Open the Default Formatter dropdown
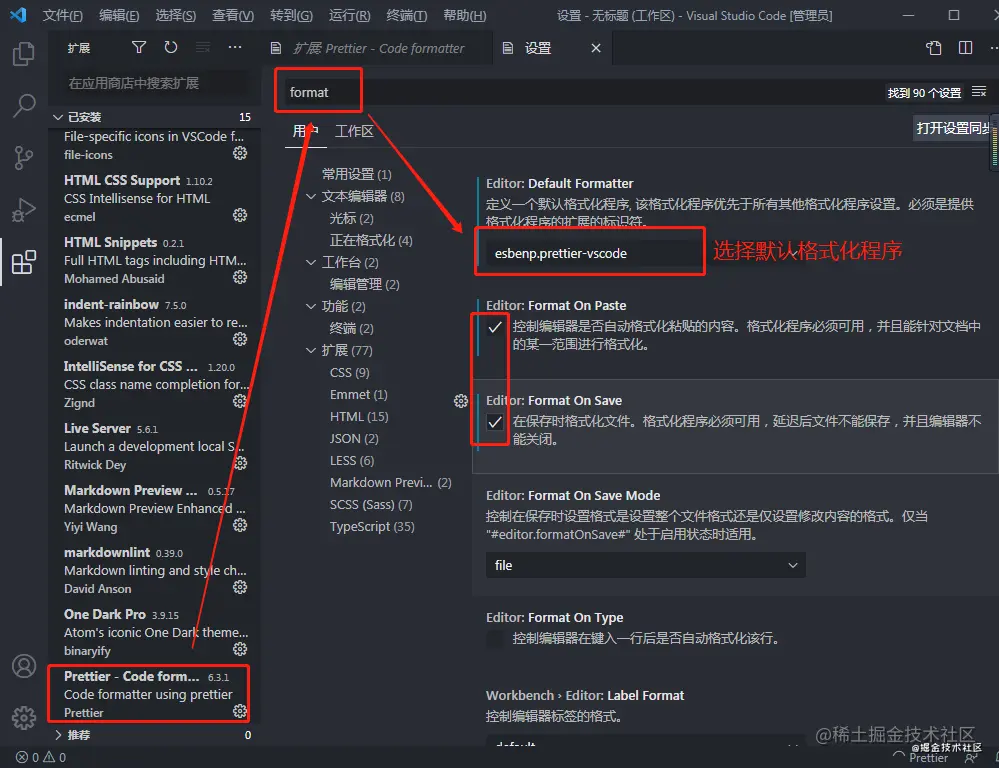Image resolution: width=999 pixels, height=768 pixels. click(x=645, y=254)
